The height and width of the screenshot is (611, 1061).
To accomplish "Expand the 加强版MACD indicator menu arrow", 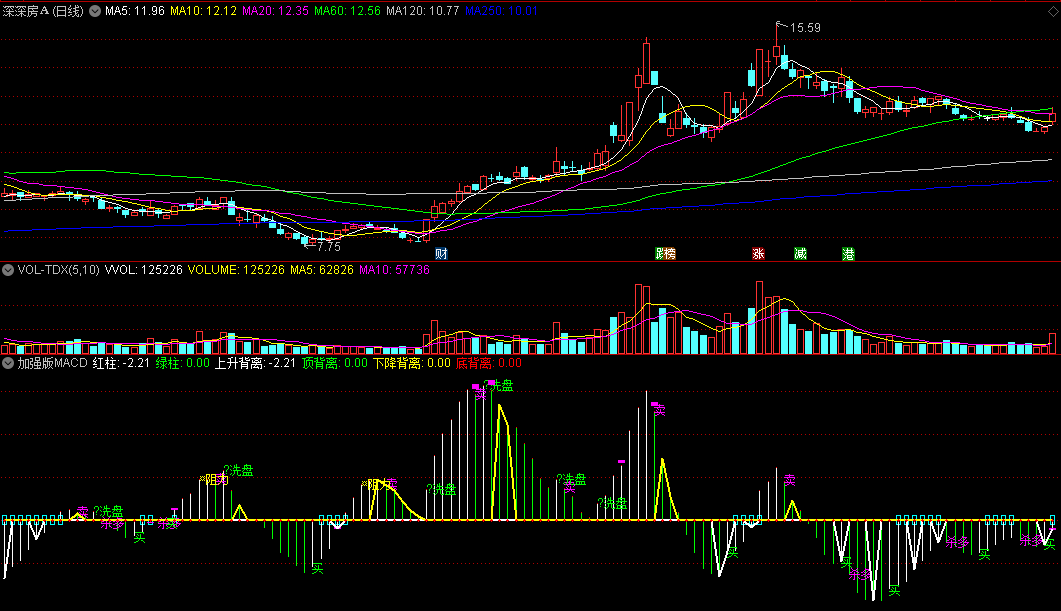I will tap(8, 363).
